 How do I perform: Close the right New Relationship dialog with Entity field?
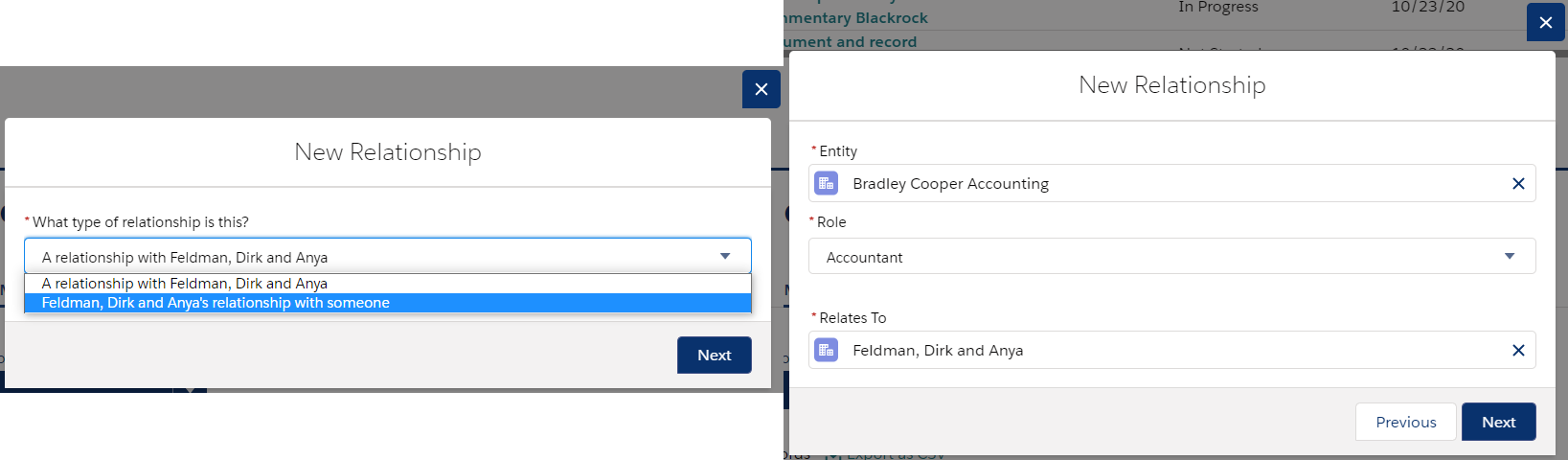(x=1546, y=22)
